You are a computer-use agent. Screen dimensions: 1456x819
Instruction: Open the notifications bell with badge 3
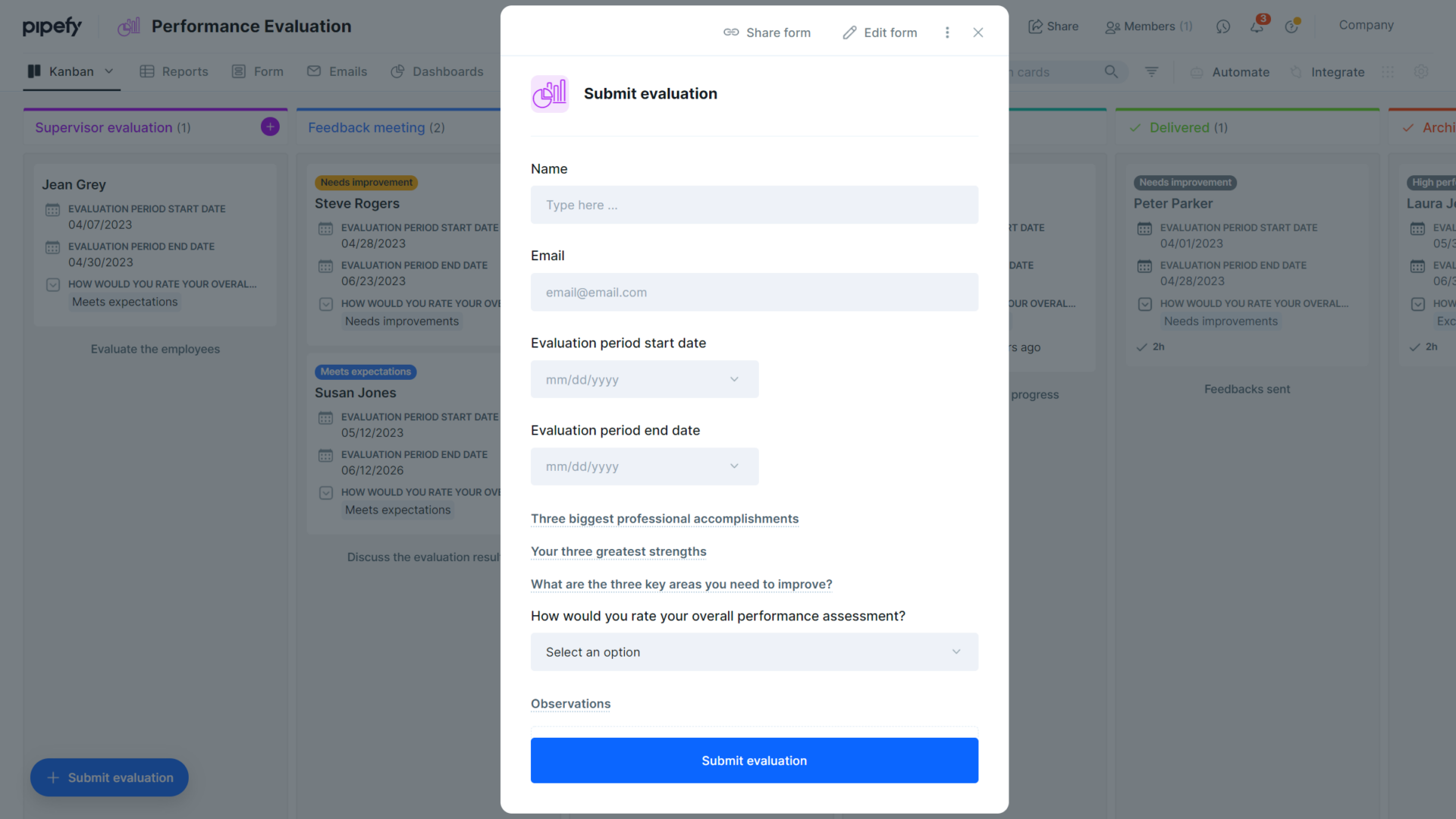tap(1257, 27)
